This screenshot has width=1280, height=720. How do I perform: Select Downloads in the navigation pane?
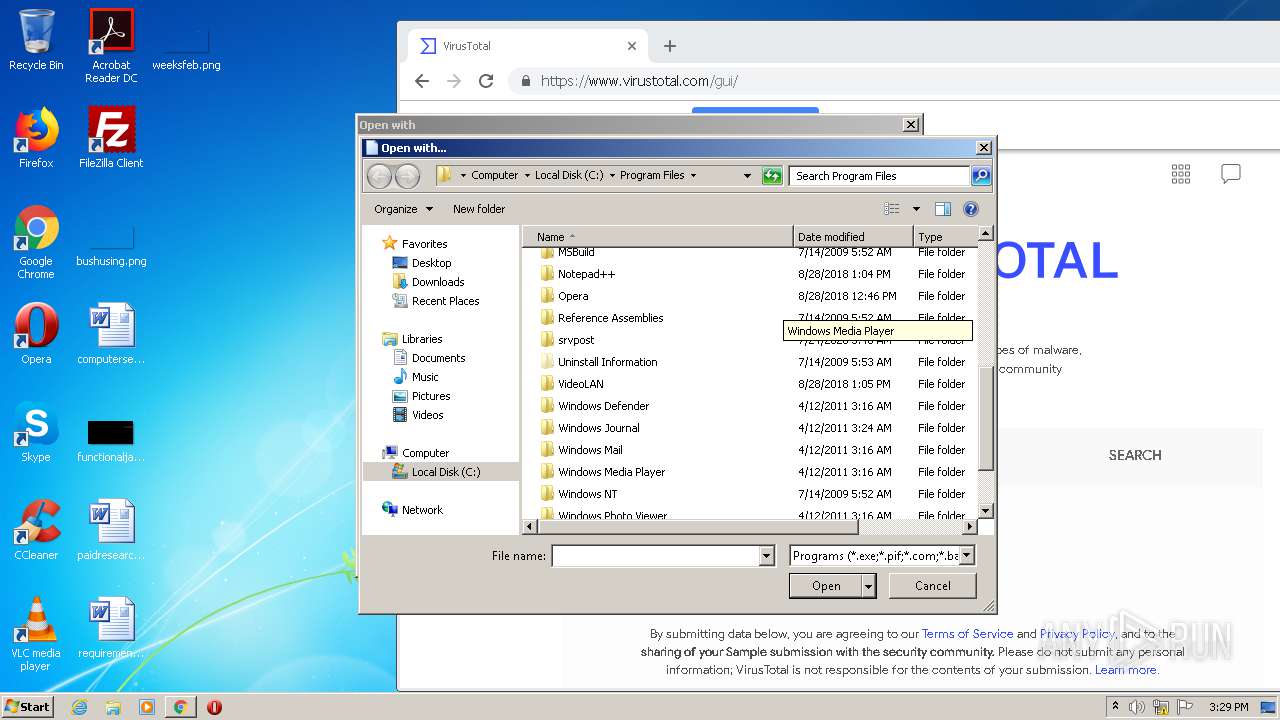(438, 282)
